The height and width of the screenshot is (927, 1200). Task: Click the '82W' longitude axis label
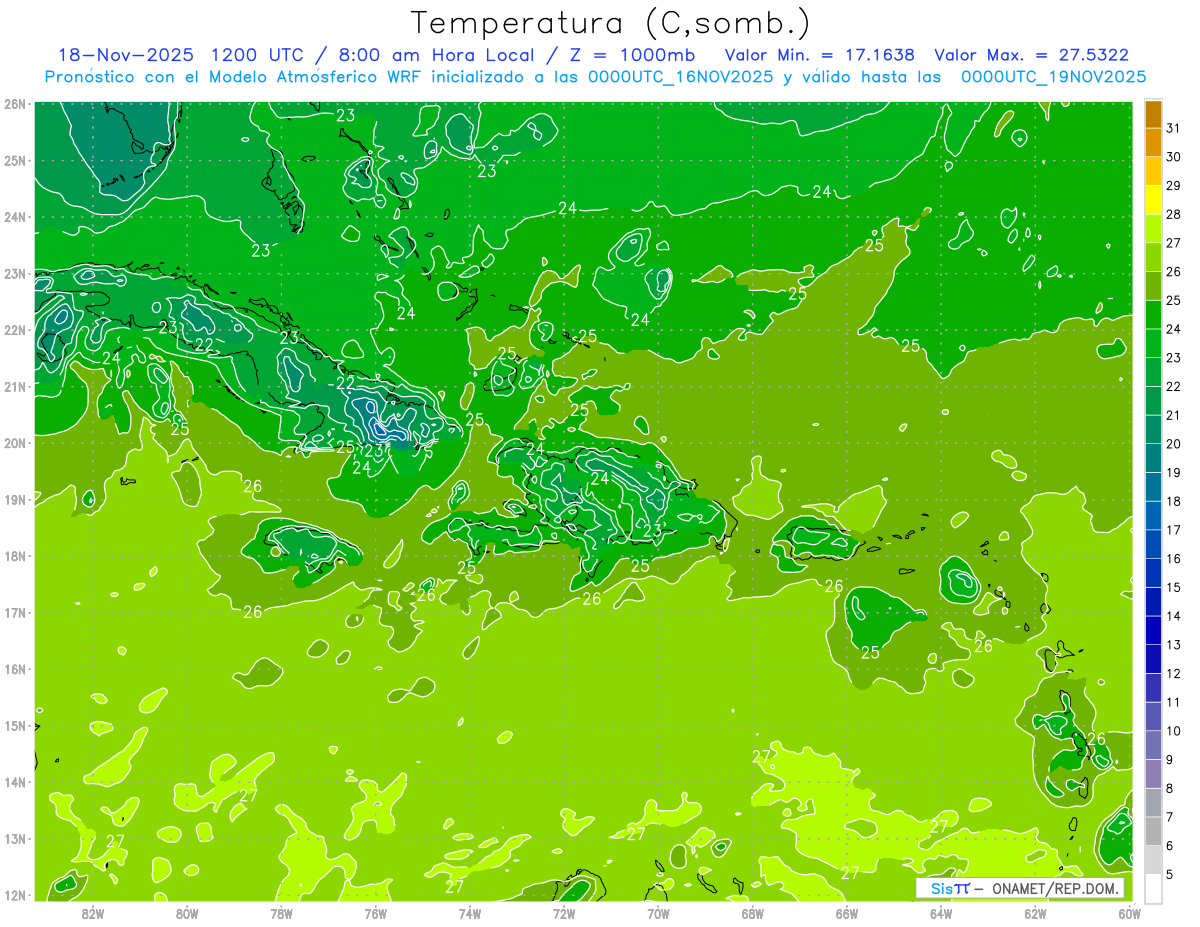(x=93, y=913)
